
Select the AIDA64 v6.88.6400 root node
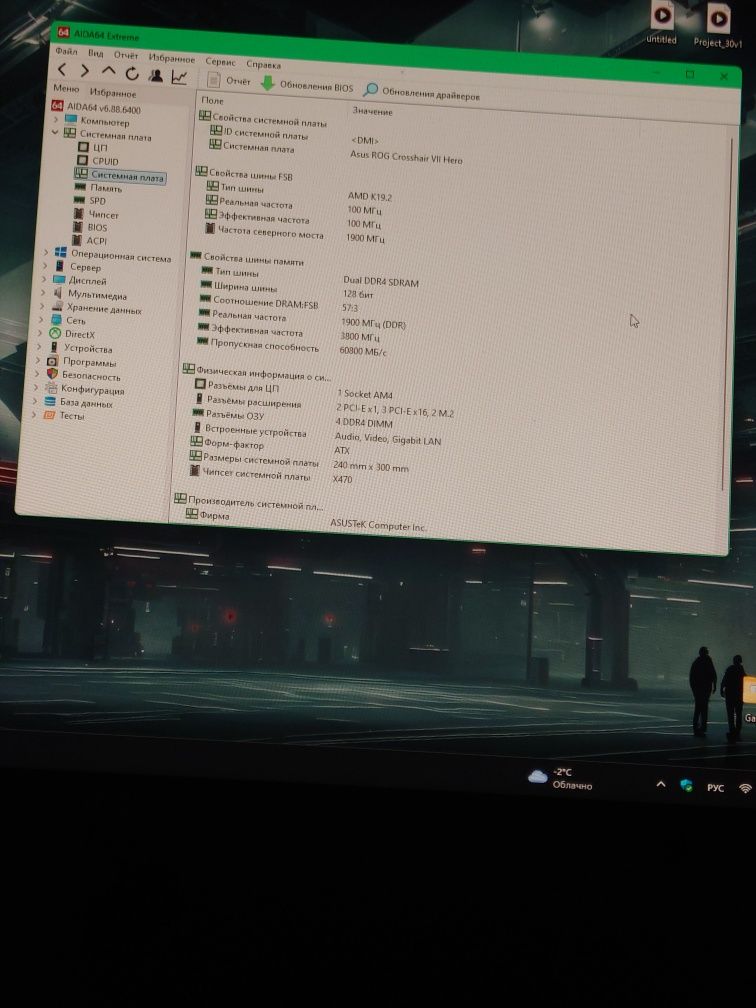point(96,107)
